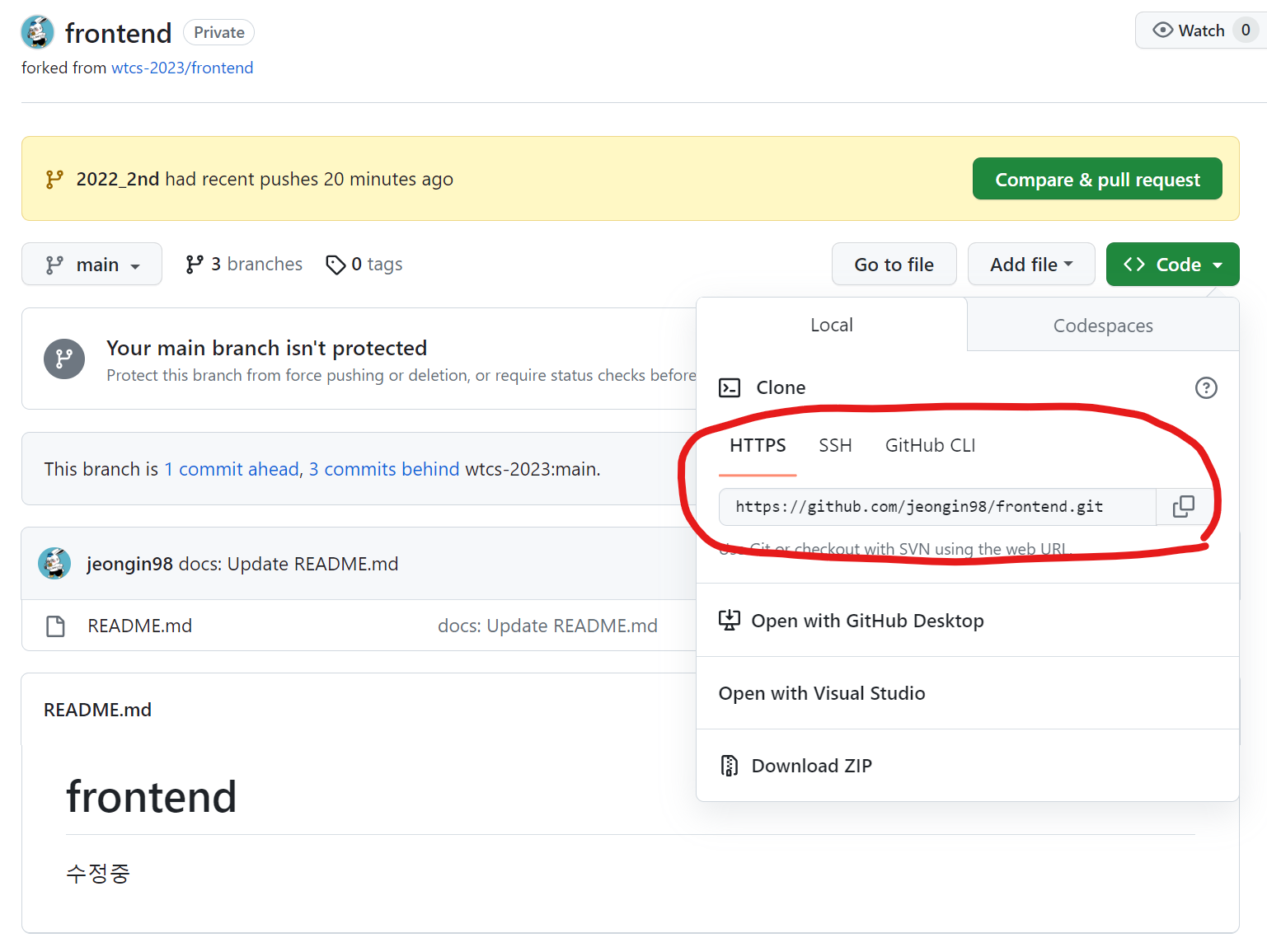
Task: Open README.md row commit message link
Action: 547,626
